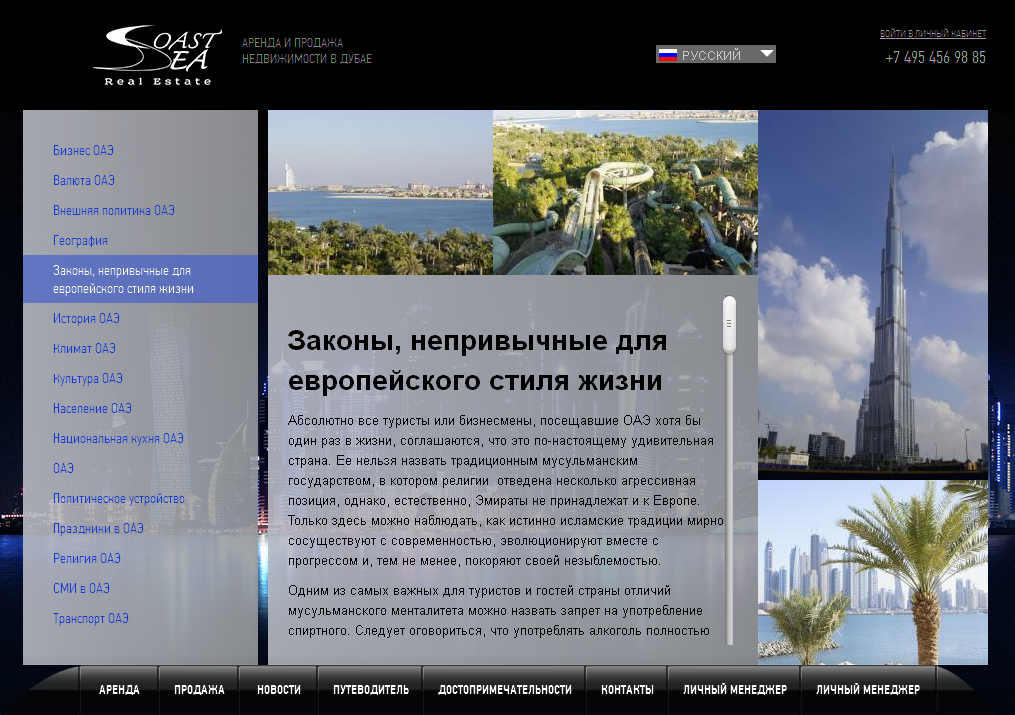Open Религия ОАЭ sidebar link
The width and height of the screenshot is (1015, 715).
point(87,558)
